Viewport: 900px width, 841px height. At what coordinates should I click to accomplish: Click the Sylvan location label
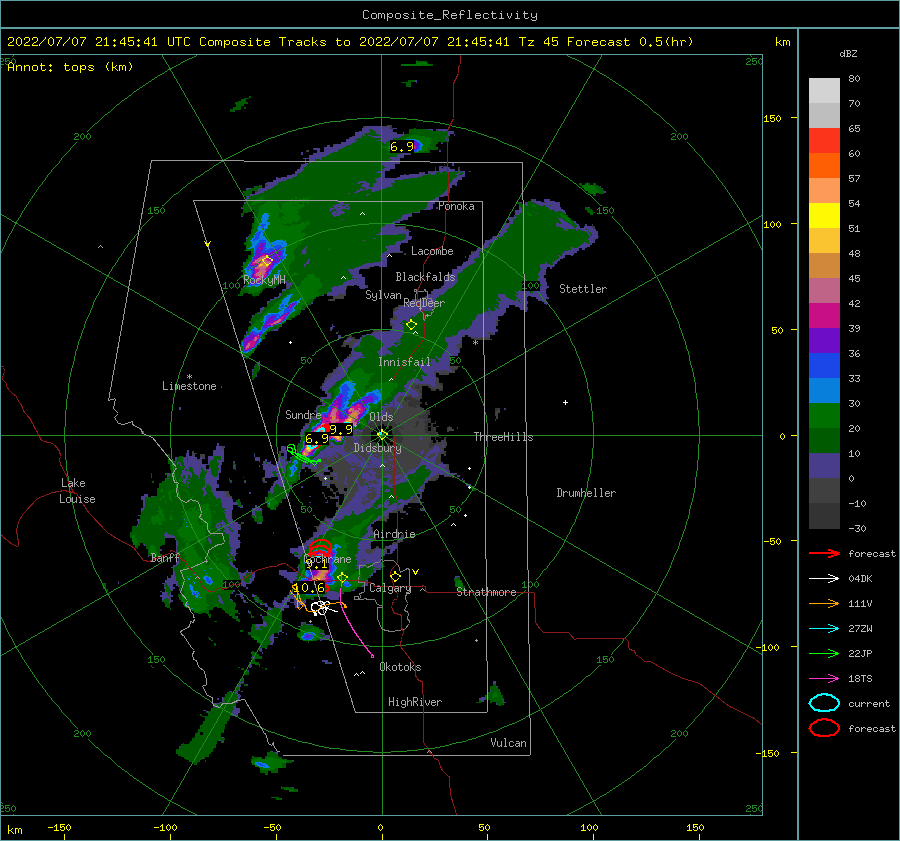tap(383, 295)
